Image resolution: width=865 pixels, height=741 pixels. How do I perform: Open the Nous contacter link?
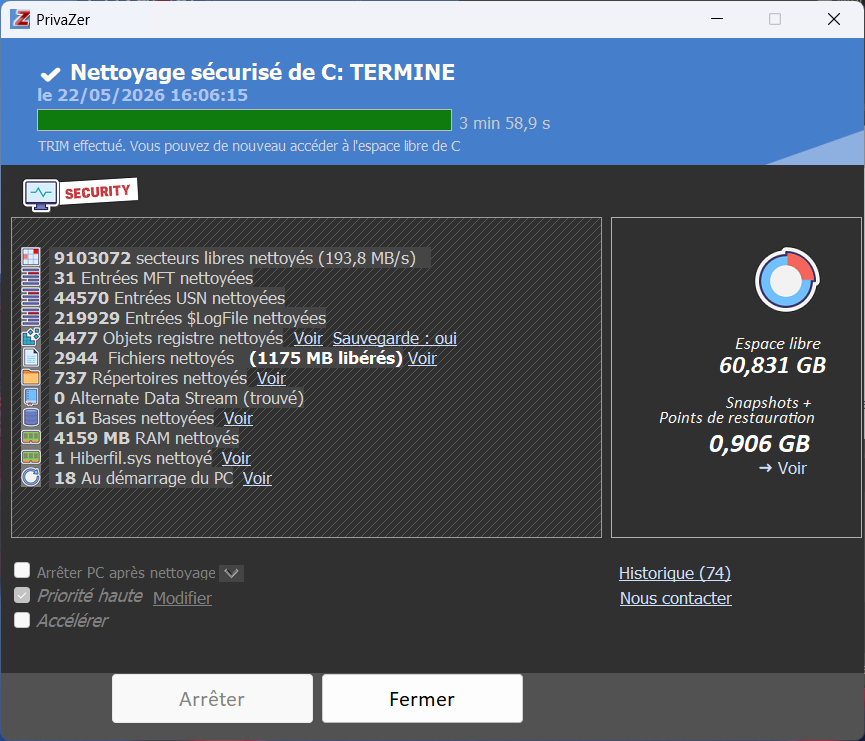coord(676,598)
